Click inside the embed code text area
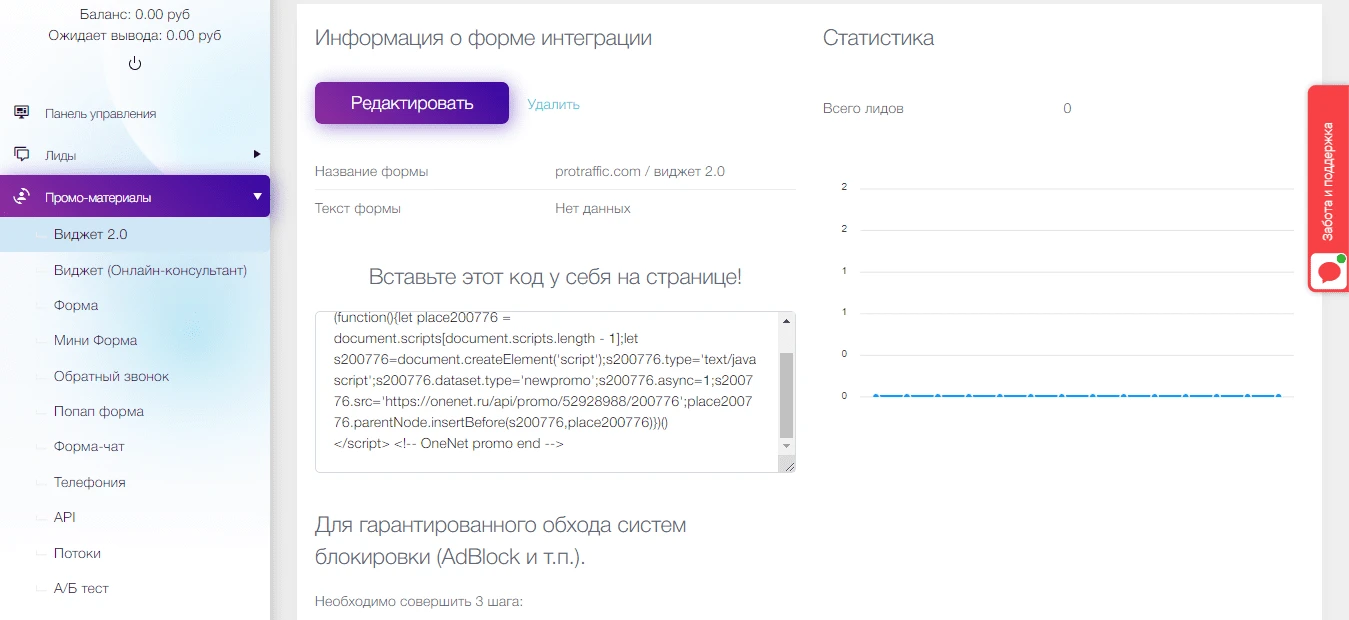 pyautogui.click(x=546, y=391)
